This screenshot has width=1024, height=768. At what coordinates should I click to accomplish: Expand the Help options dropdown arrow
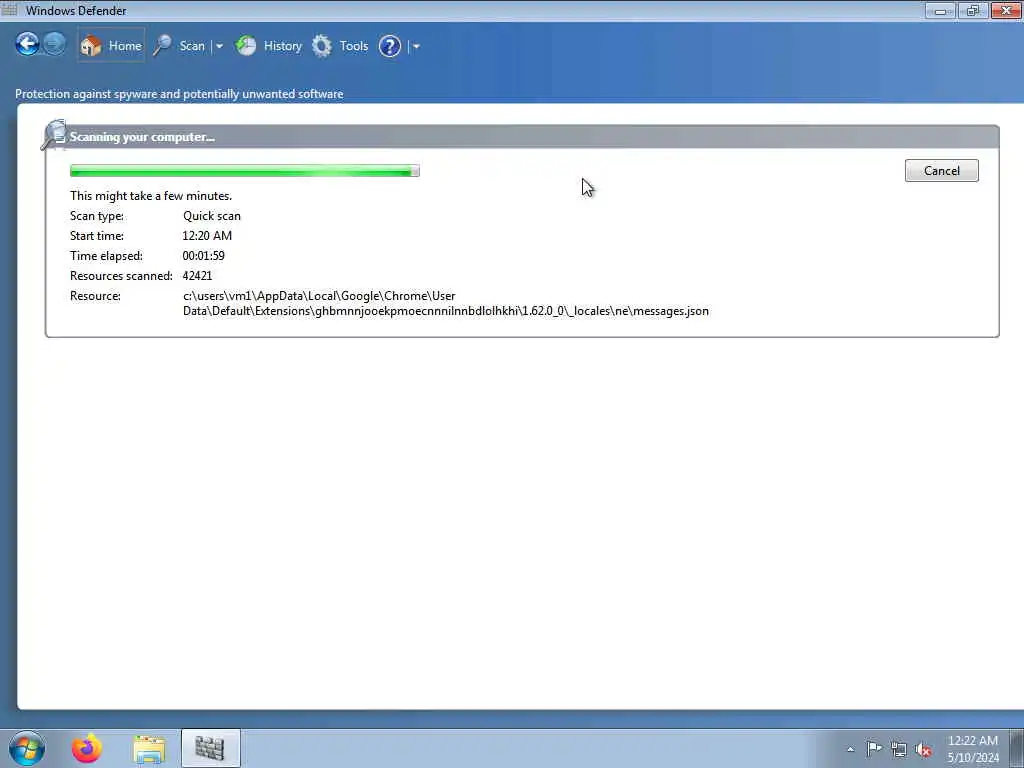click(x=416, y=46)
